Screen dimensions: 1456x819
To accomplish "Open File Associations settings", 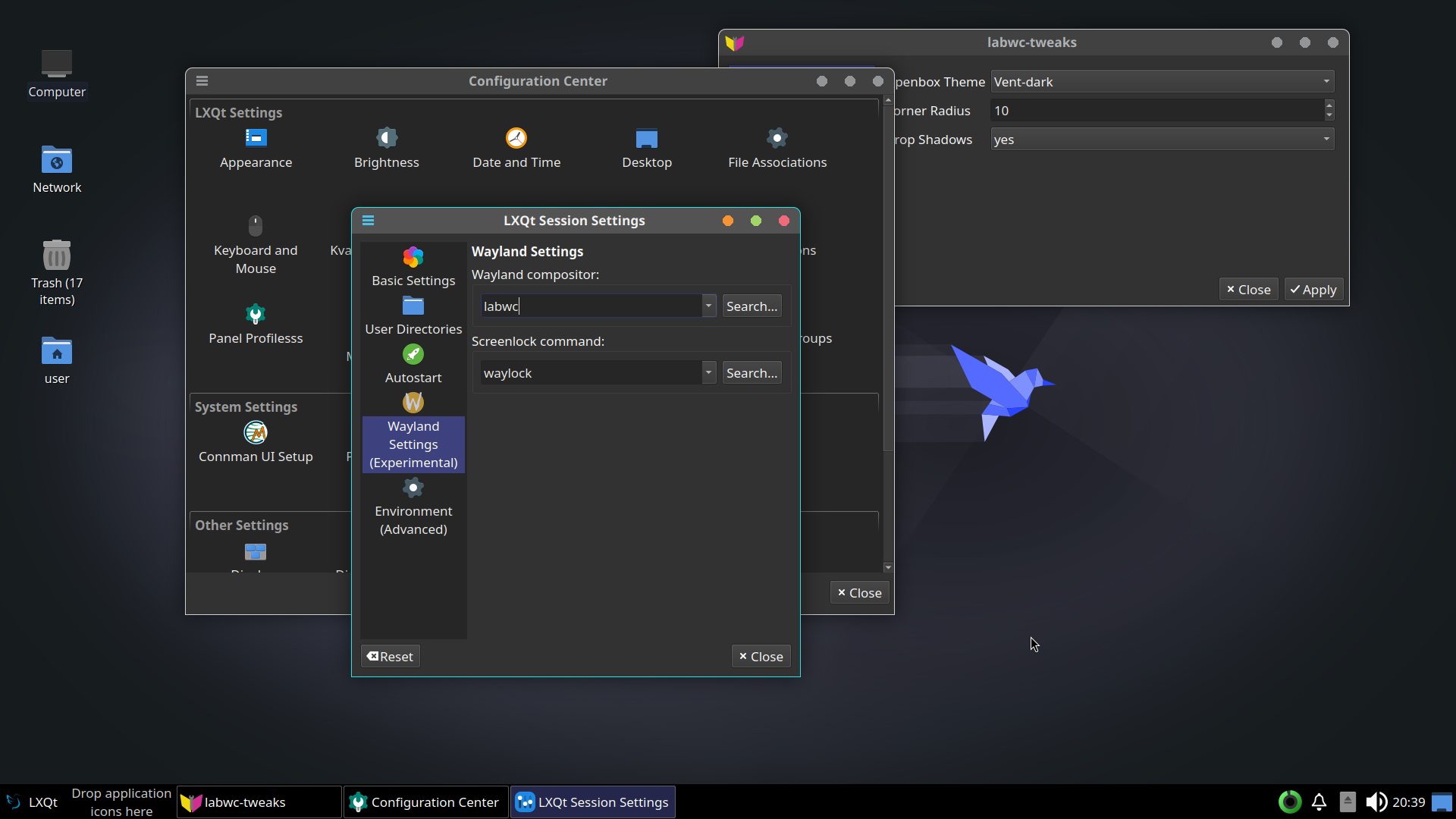I will pyautogui.click(x=777, y=149).
